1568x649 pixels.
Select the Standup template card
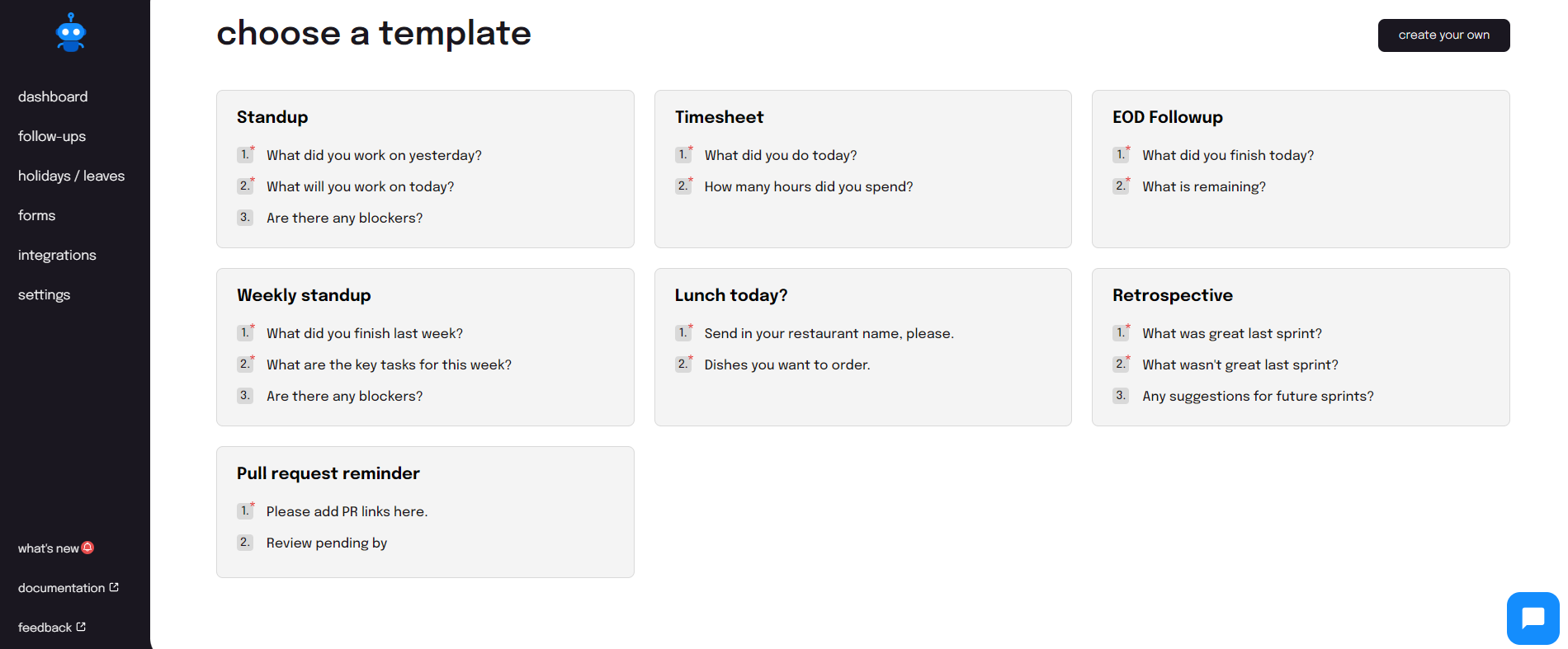(x=425, y=169)
